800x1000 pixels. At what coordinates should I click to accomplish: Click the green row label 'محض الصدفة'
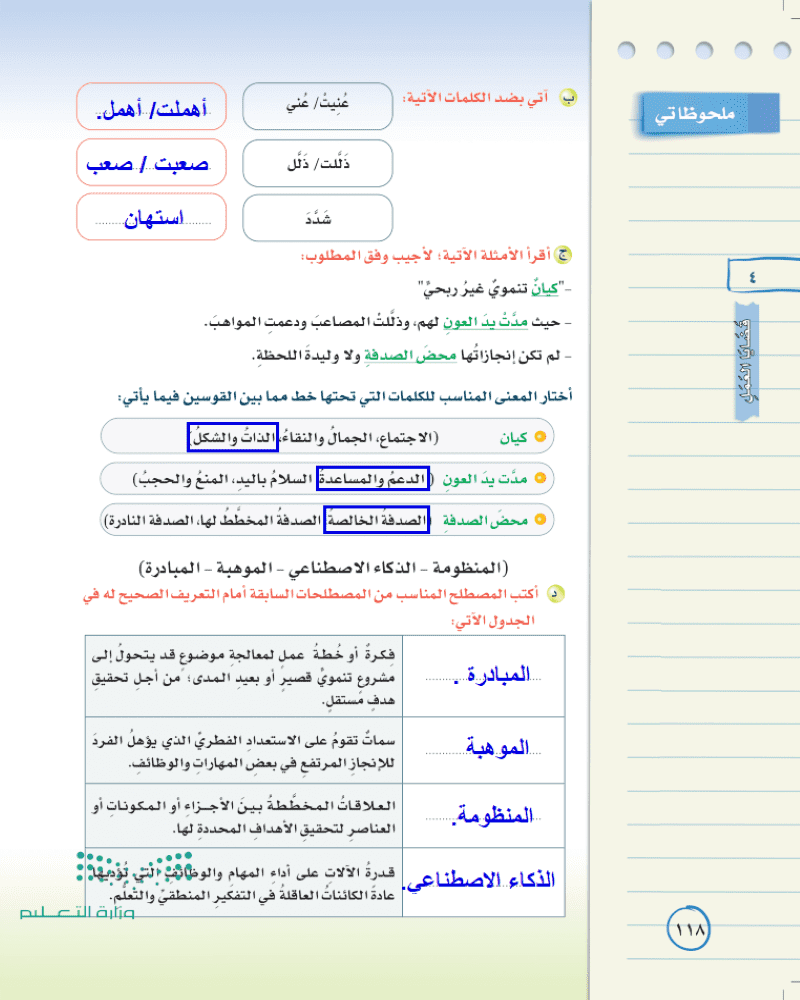485,520
